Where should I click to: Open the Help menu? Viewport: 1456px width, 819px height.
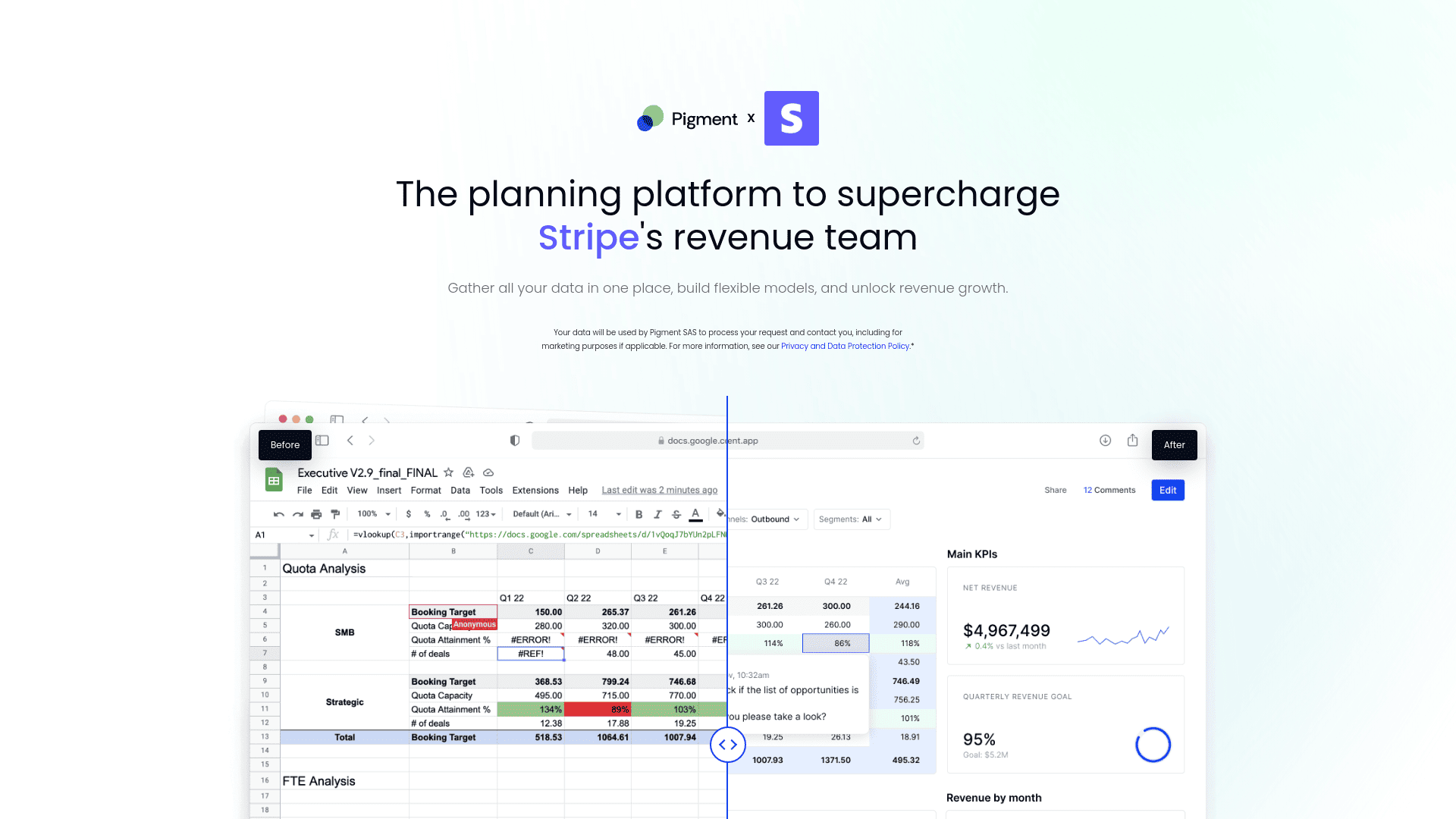pos(578,491)
